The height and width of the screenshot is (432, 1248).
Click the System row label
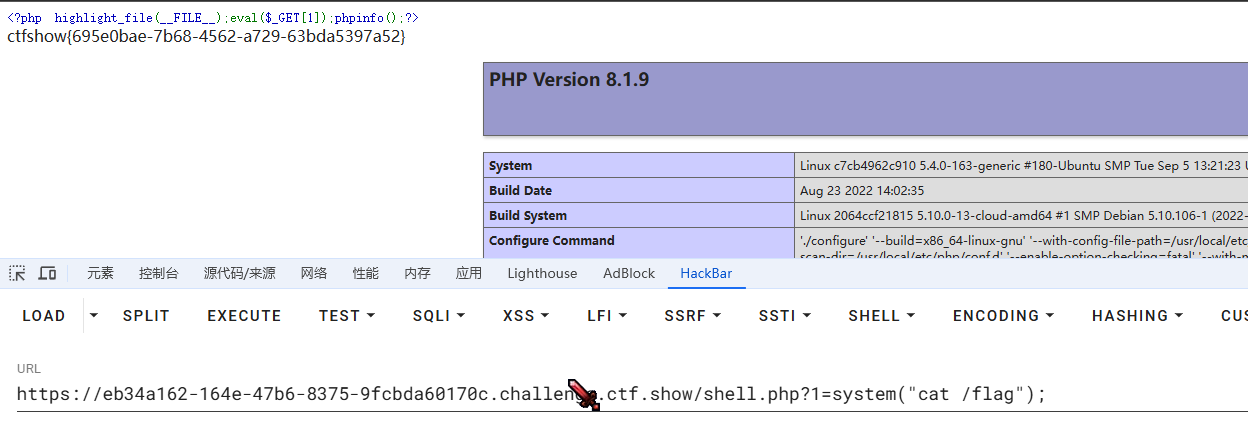pyautogui.click(x=511, y=165)
